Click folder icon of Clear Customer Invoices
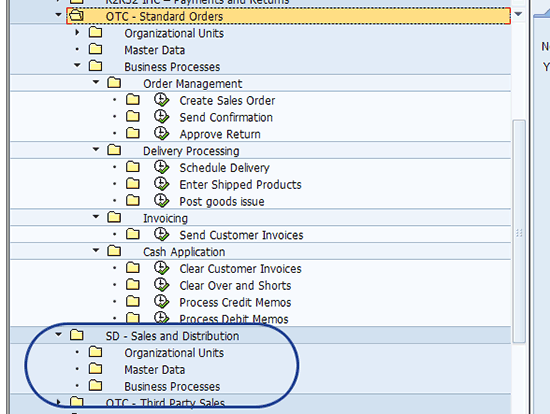The width and height of the screenshot is (550, 414). point(133,268)
